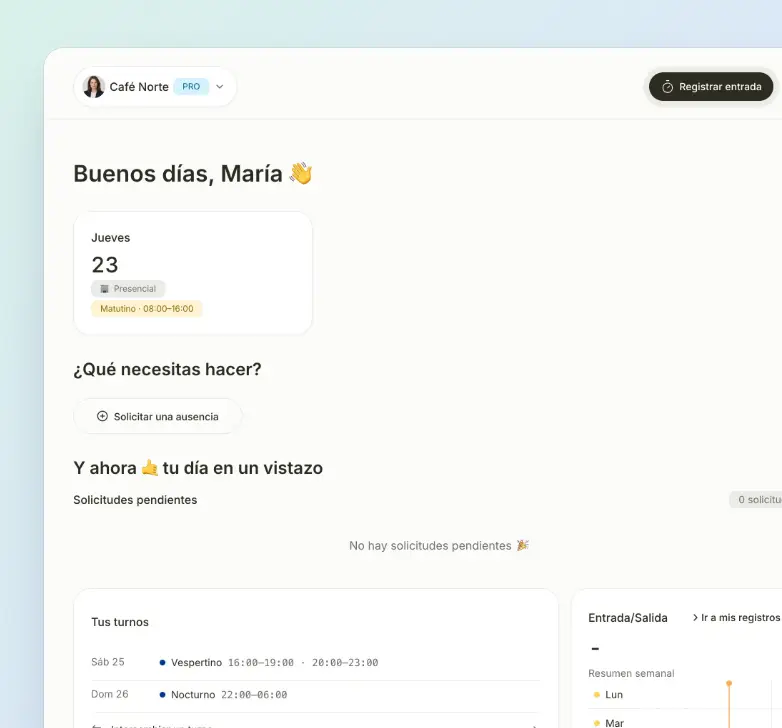
Task: Click the blue dot beside Vespertino
Action: (x=162, y=663)
